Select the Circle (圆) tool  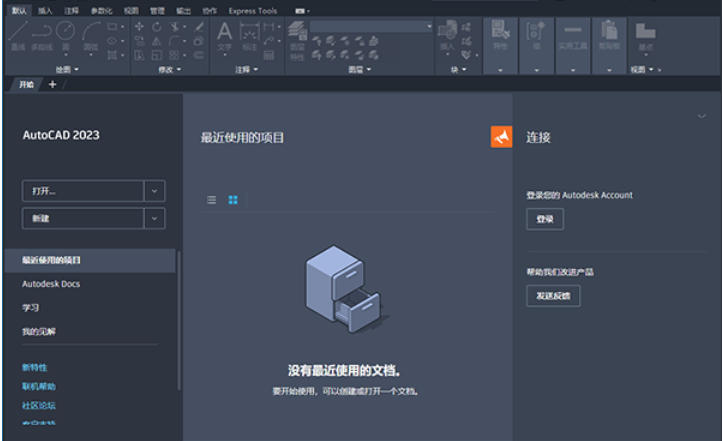tap(66, 35)
